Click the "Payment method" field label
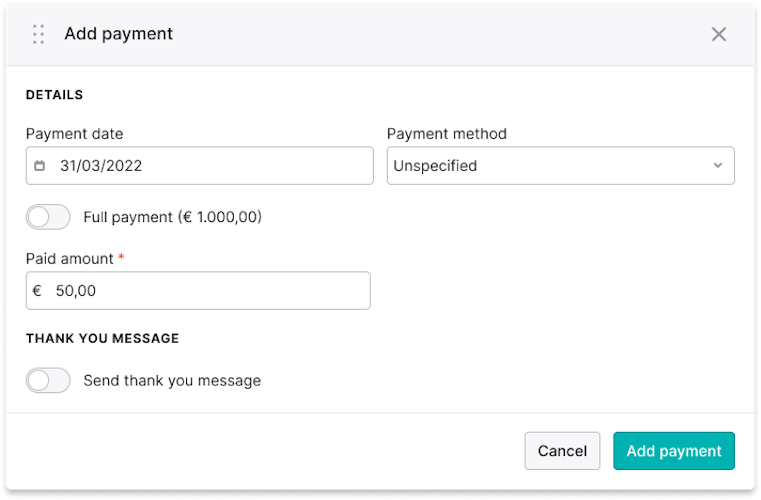Image resolution: width=761 pixels, height=500 pixels. (446, 134)
